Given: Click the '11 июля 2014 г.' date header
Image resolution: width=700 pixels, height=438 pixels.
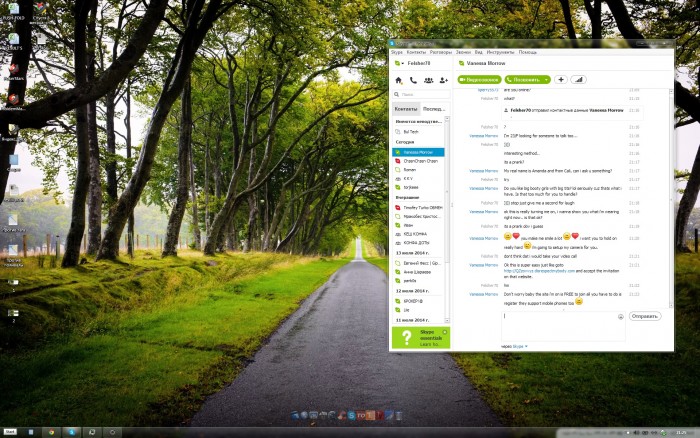Looking at the screenshot, I should (412, 320).
